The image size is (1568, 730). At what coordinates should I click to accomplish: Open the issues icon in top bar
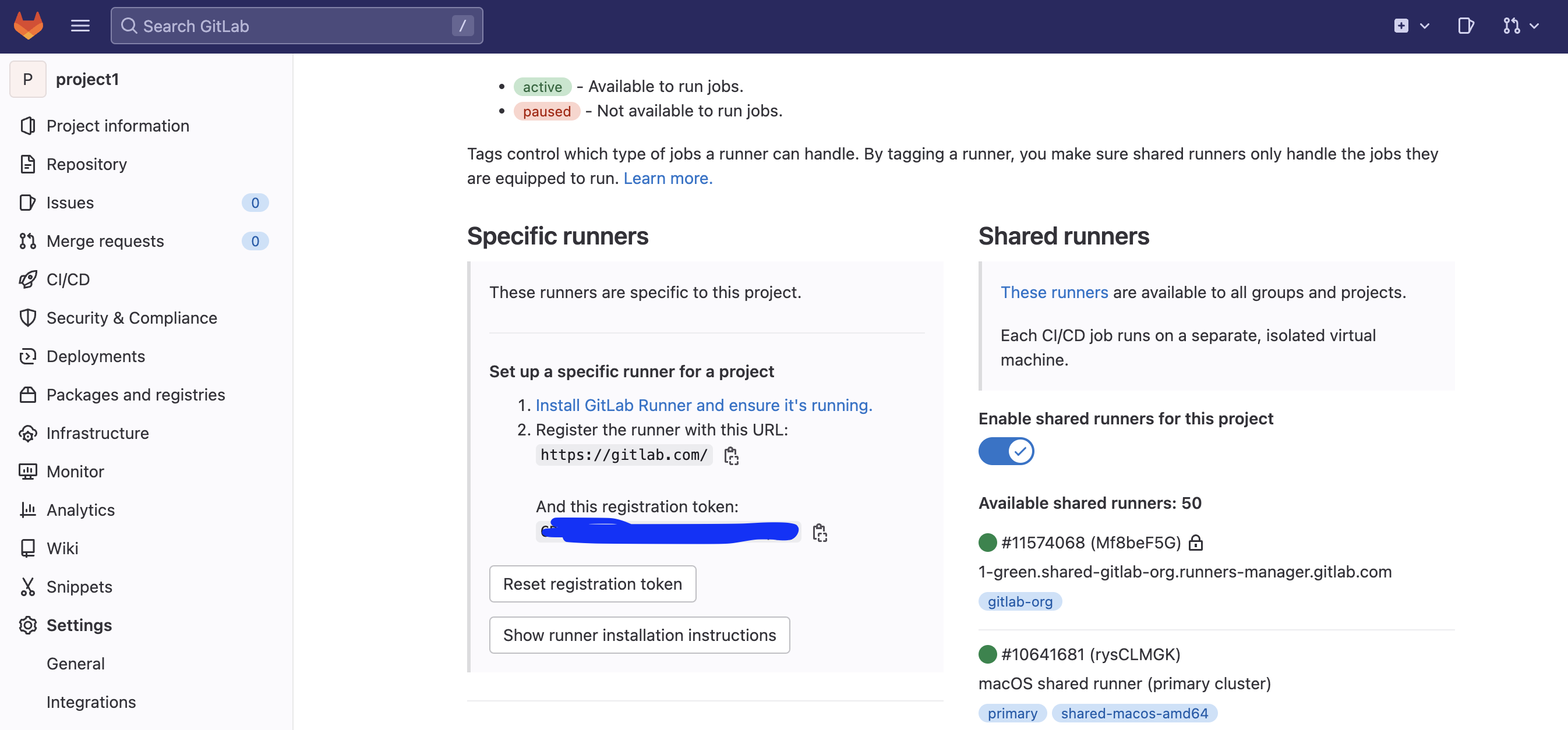(1465, 26)
